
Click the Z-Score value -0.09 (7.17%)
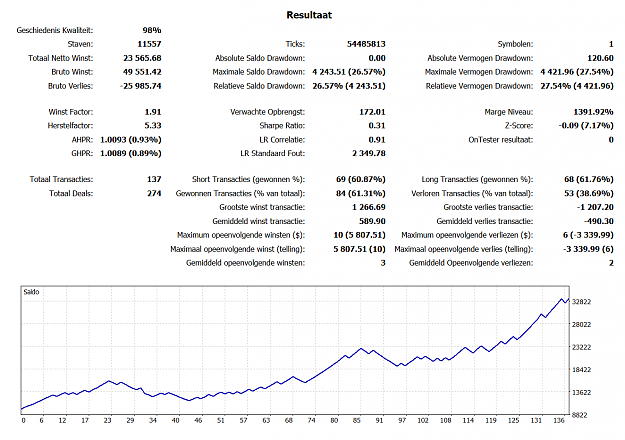[x=586, y=126]
